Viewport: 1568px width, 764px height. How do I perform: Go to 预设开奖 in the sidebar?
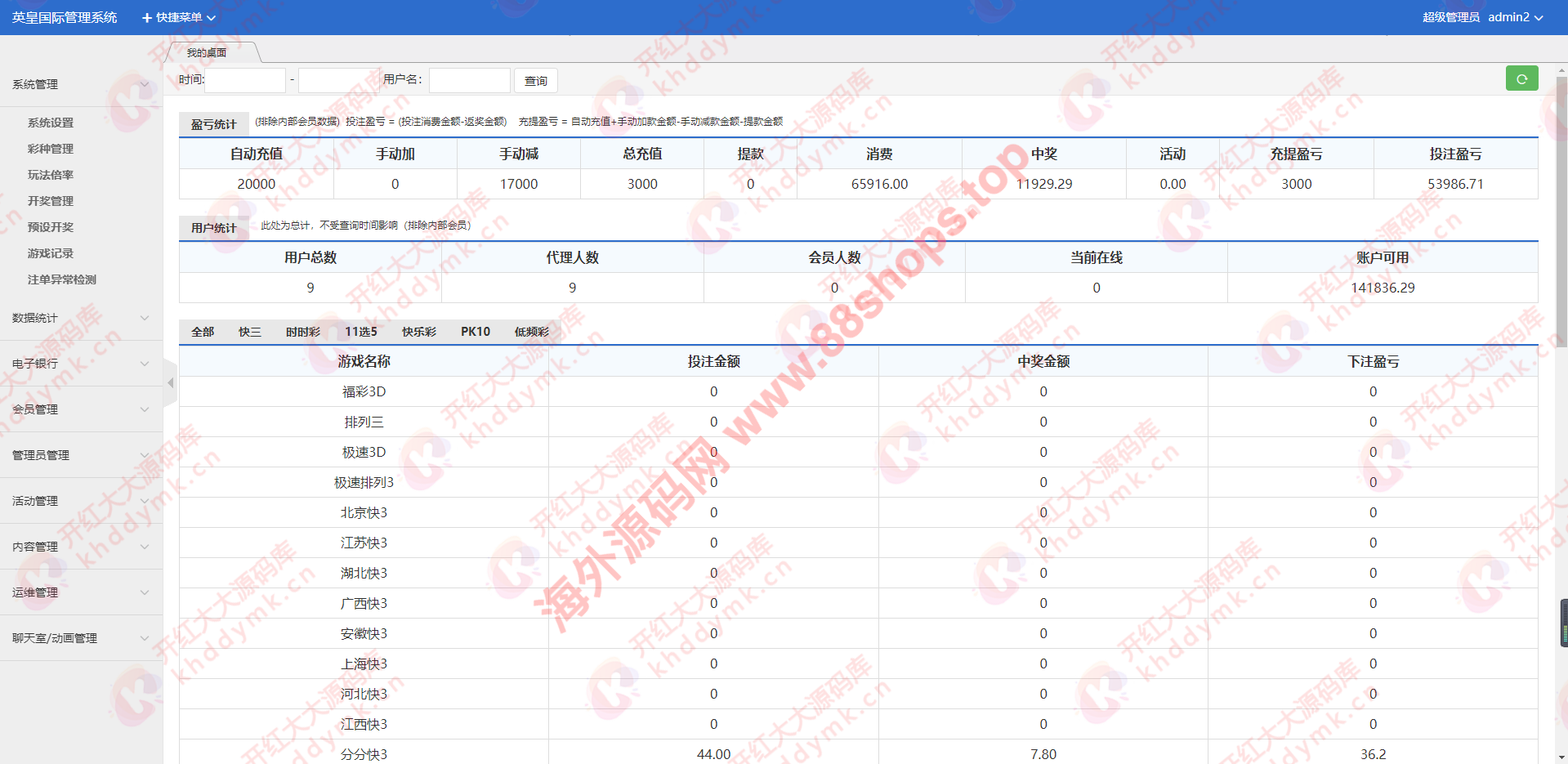[x=51, y=227]
